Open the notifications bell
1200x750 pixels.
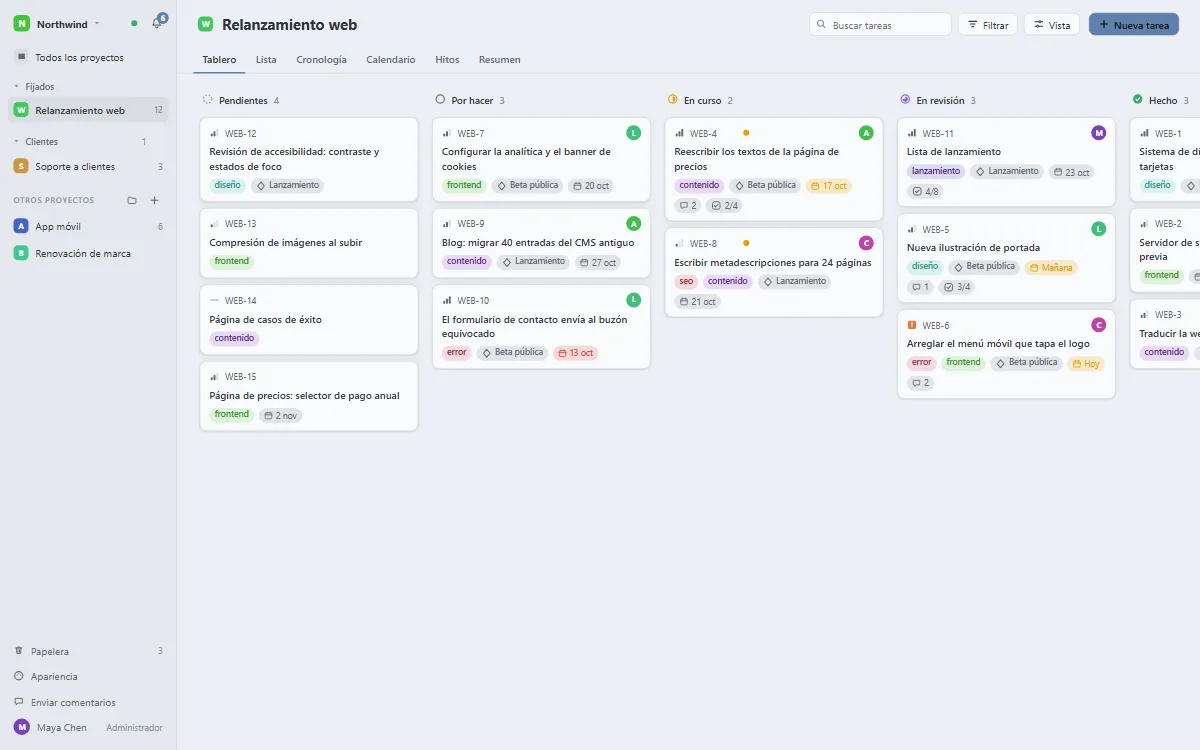157,23
